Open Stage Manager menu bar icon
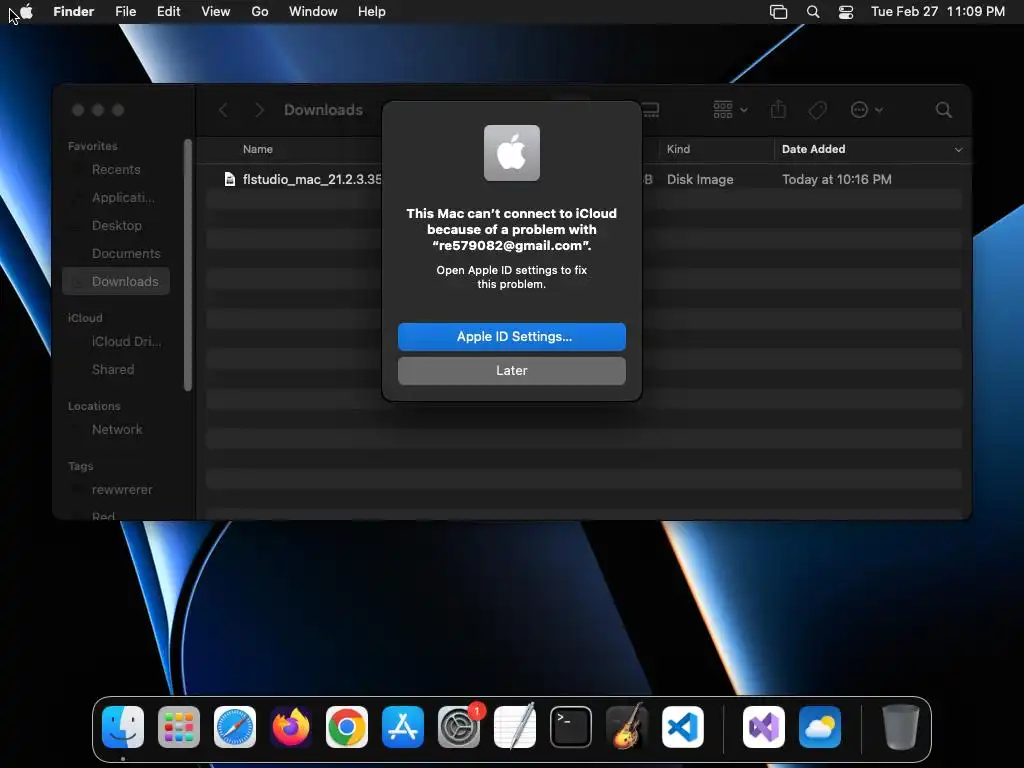 pyautogui.click(x=778, y=12)
